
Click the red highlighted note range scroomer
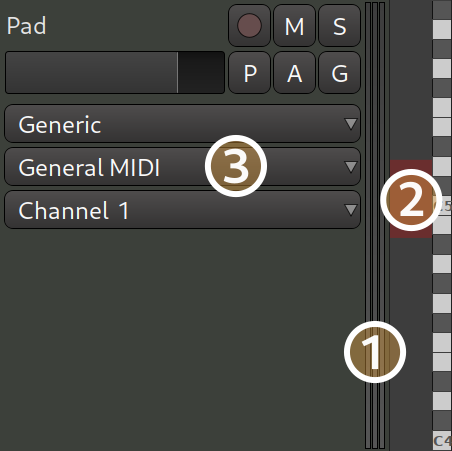411,199
